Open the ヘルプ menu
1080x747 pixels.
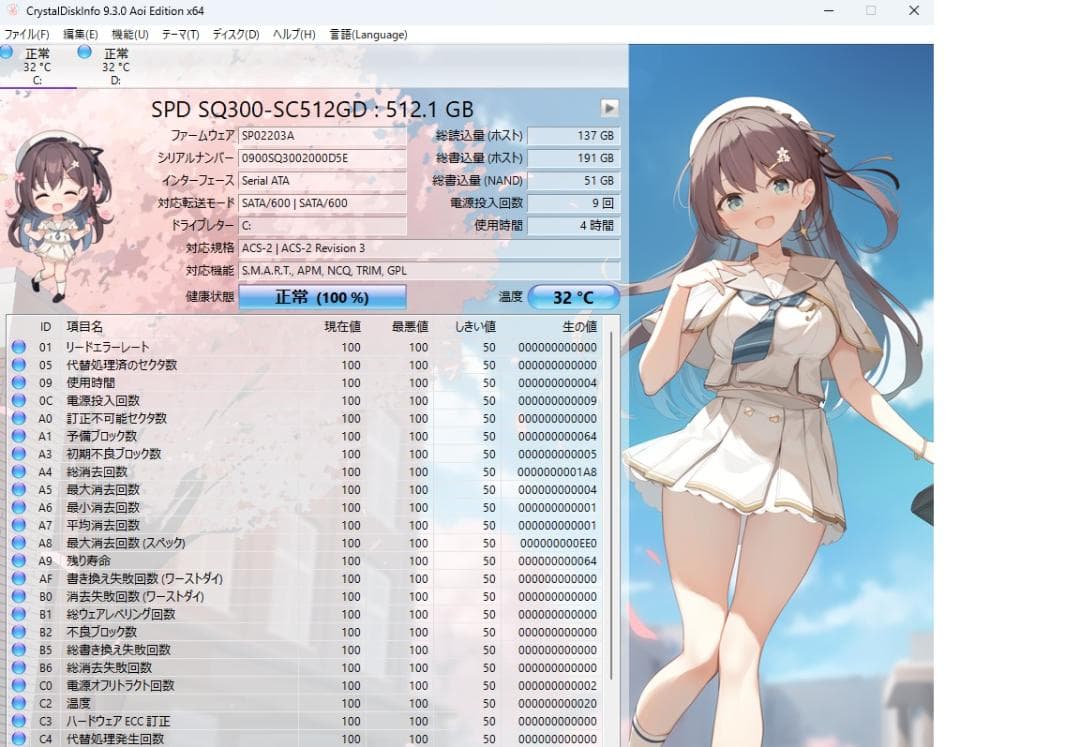291,33
